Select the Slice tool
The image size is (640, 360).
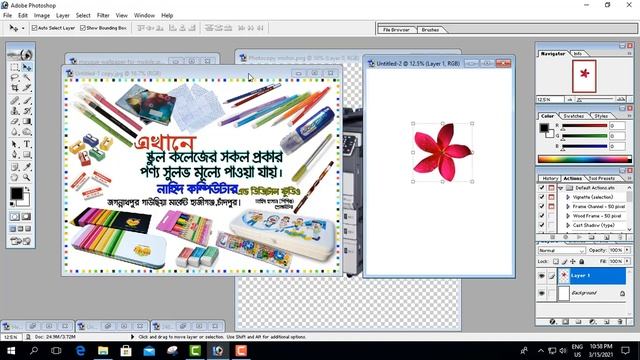click(27, 88)
